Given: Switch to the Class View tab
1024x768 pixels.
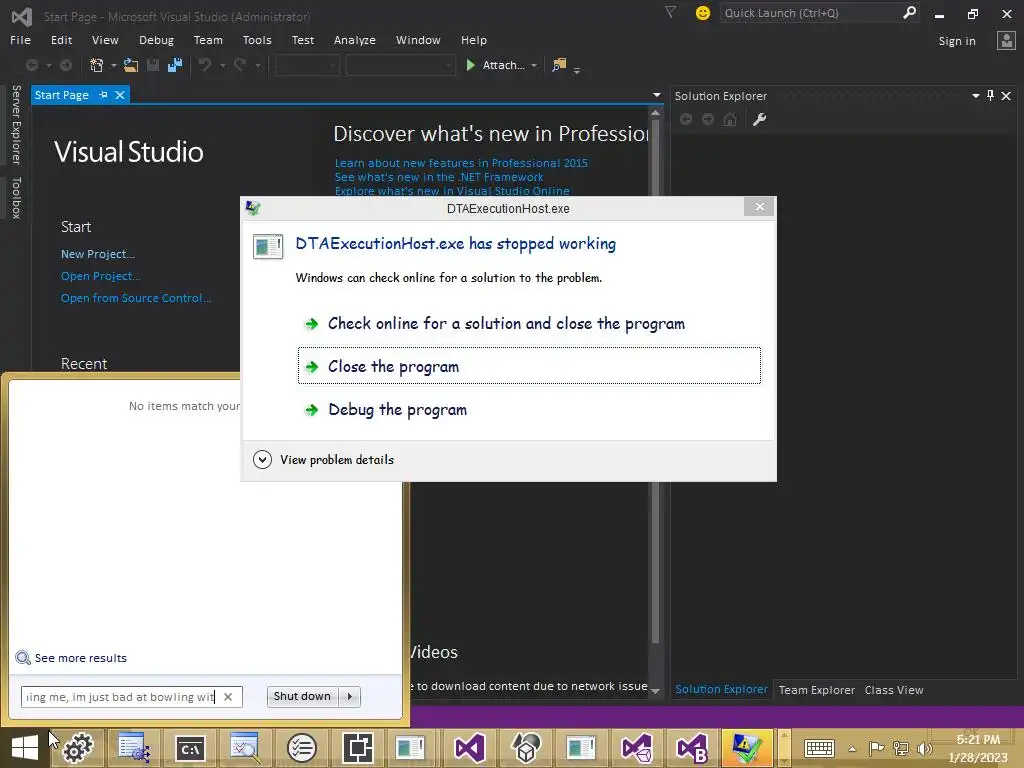Looking at the screenshot, I should 894,690.
